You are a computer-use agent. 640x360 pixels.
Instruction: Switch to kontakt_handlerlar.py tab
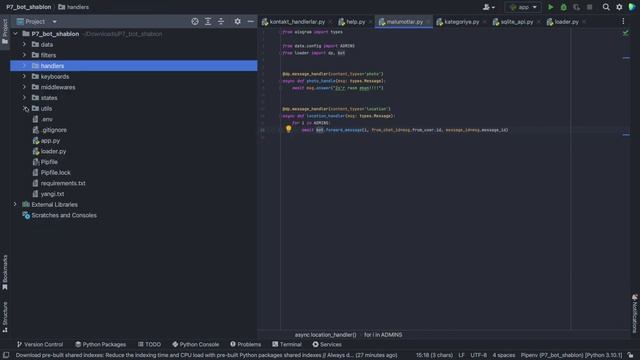point(294,22)
